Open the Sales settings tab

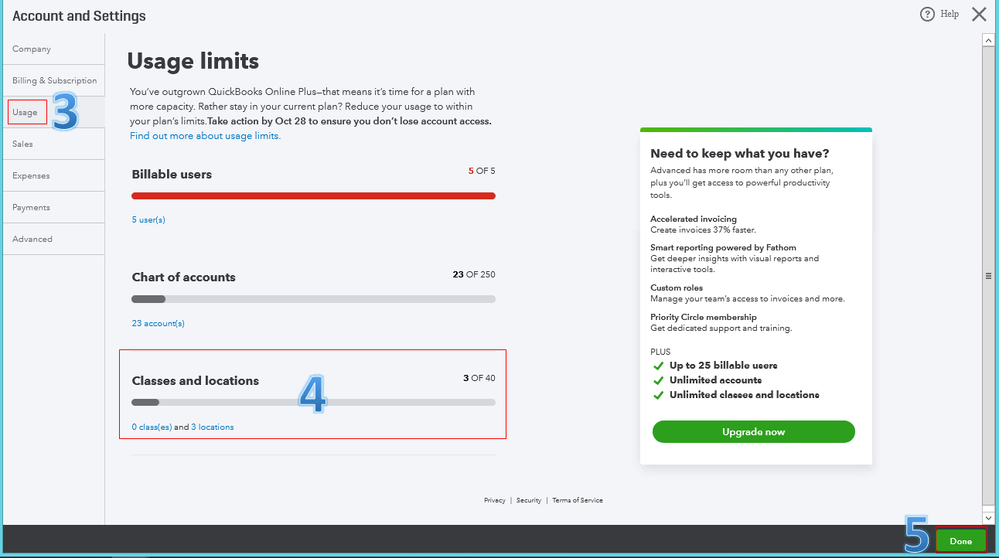tap(23, 144)
